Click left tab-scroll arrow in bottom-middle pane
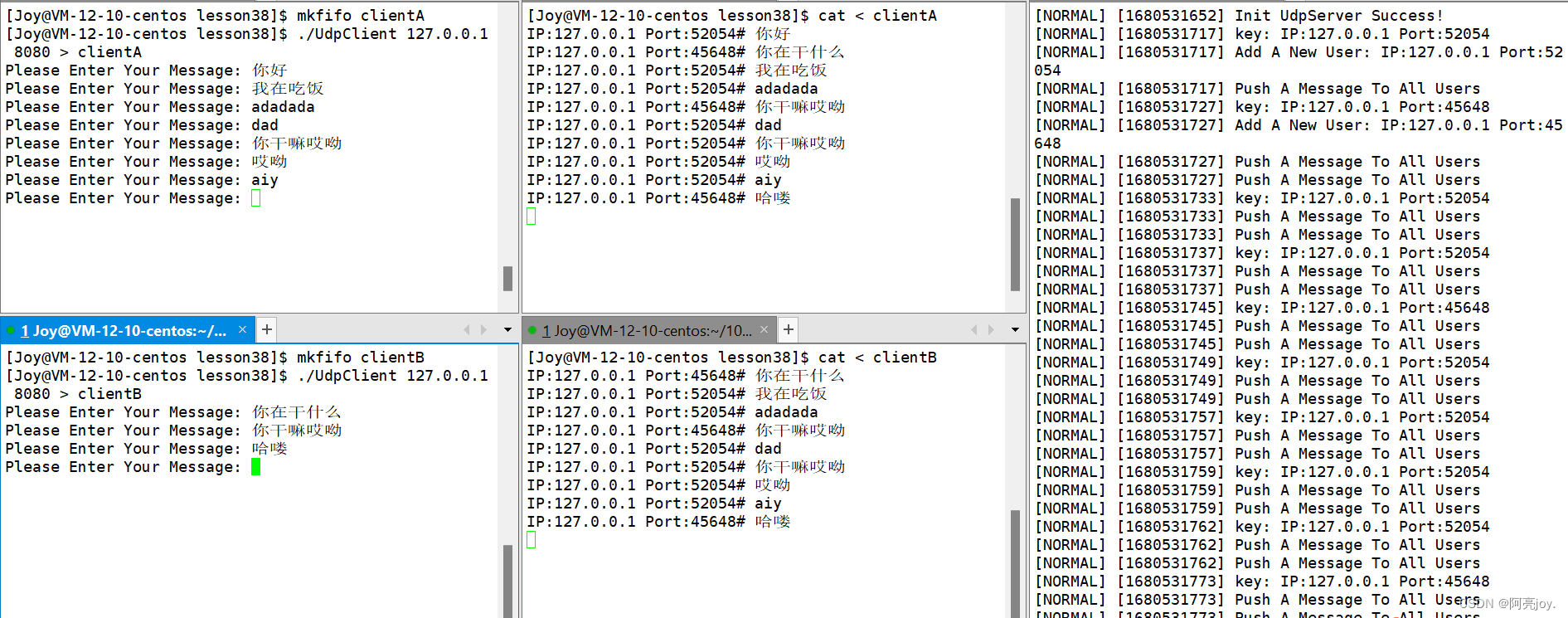Viewport: 1568px width, 618px height. click(974, 330)
